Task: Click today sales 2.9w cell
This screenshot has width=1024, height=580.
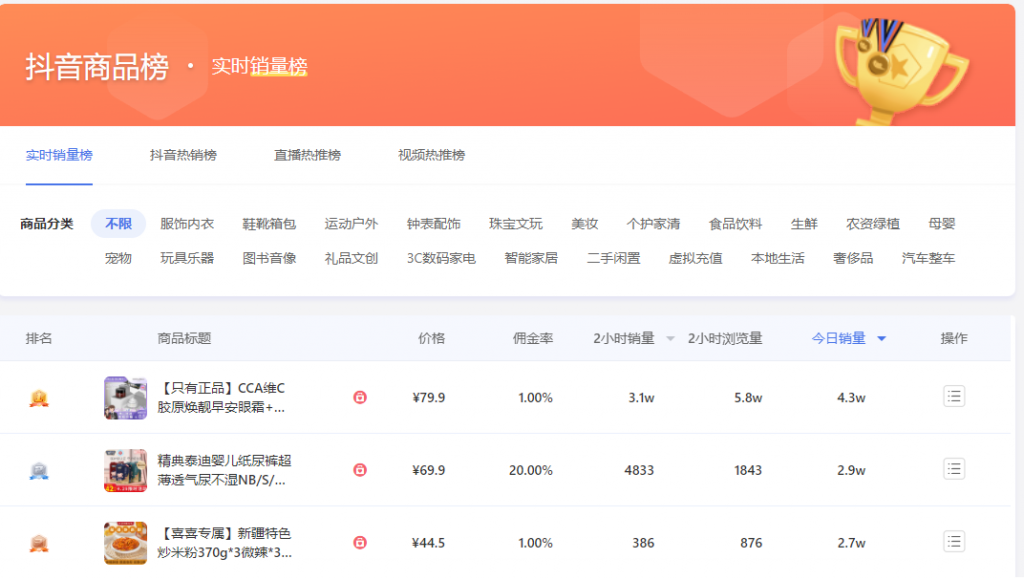Action: (x=851, y=470)
